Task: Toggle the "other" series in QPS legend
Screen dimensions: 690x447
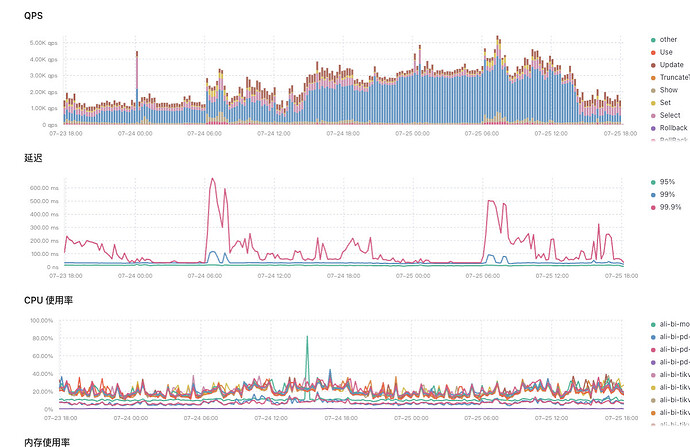Action: pos(664,40)
